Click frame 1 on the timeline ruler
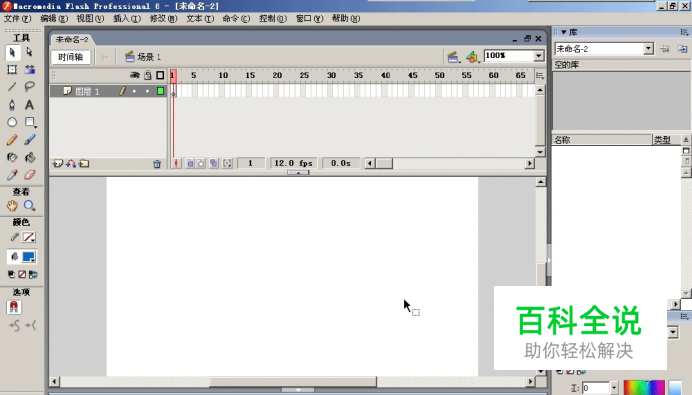 tap(173, 75)
